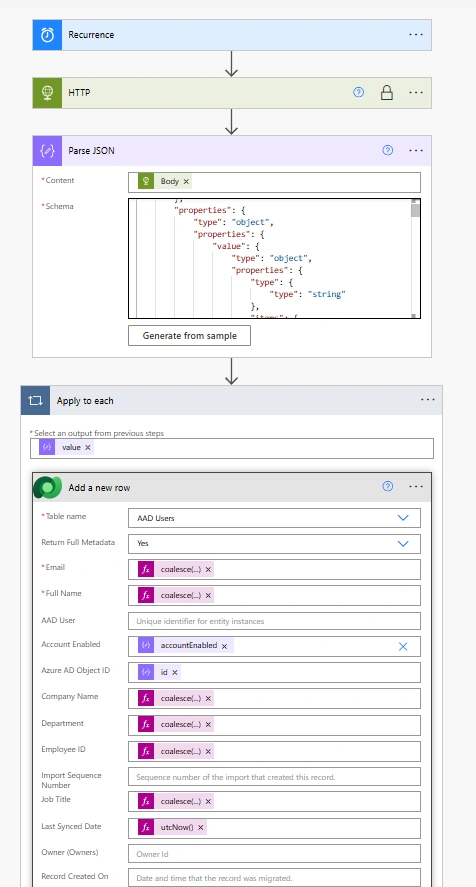Open help for Parse JSON step
Image resolution: width=476 pixels, height=887 pixels.
coord(388,150)
